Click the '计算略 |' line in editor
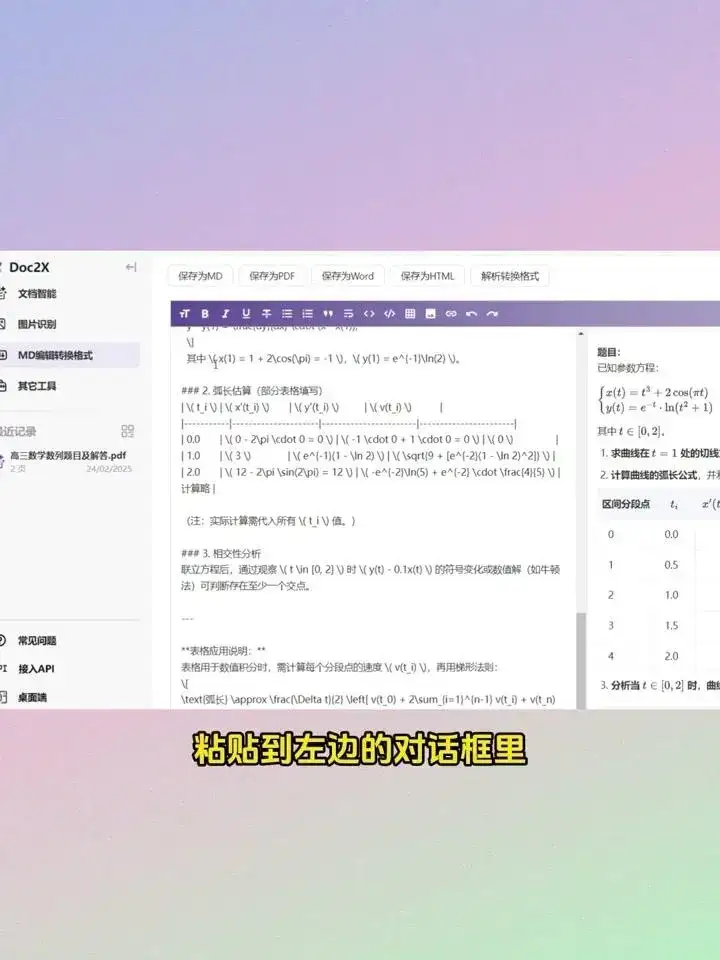 198,489
